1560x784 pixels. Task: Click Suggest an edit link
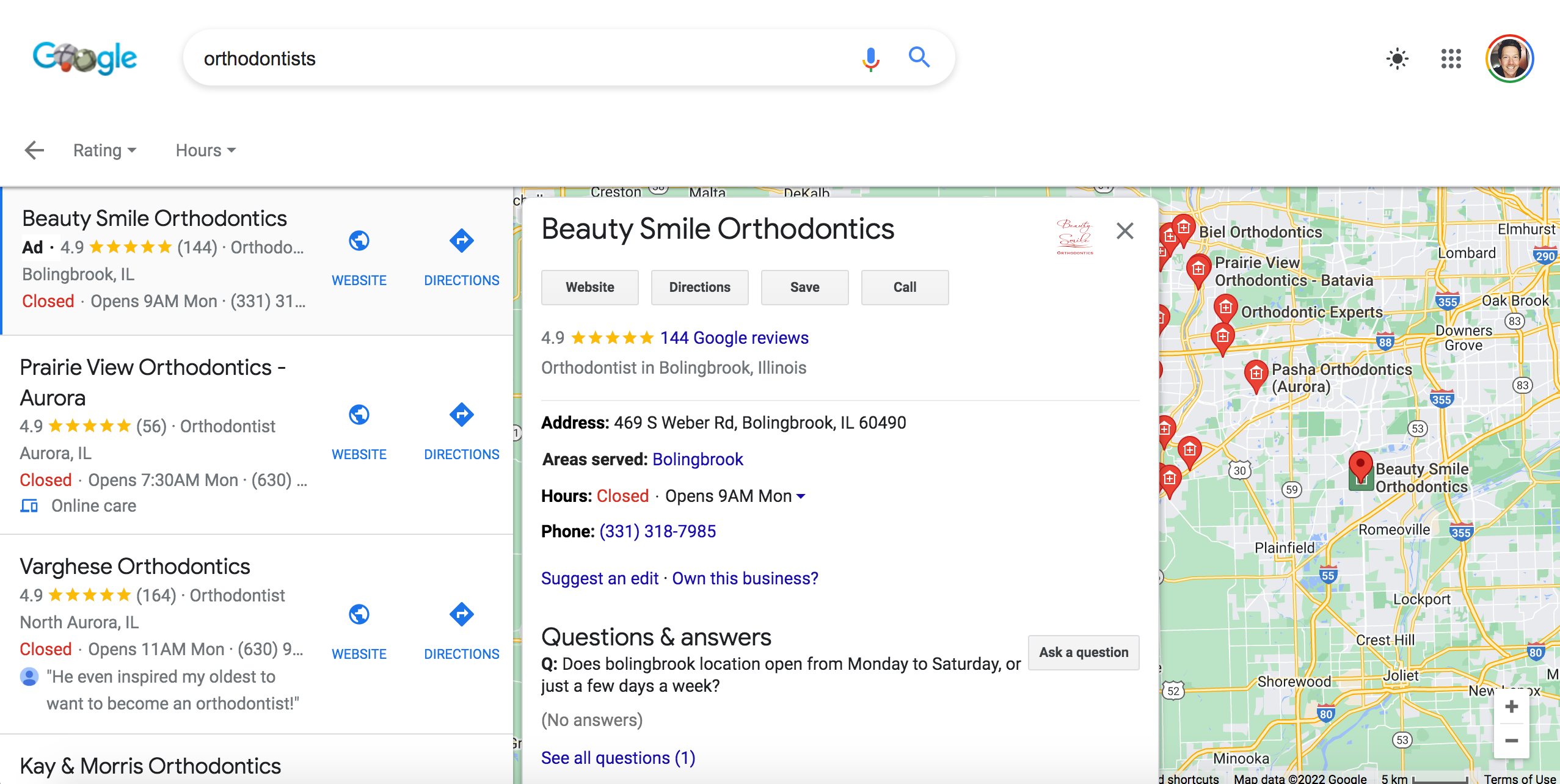pyautogui.click(x=600, y=578)
